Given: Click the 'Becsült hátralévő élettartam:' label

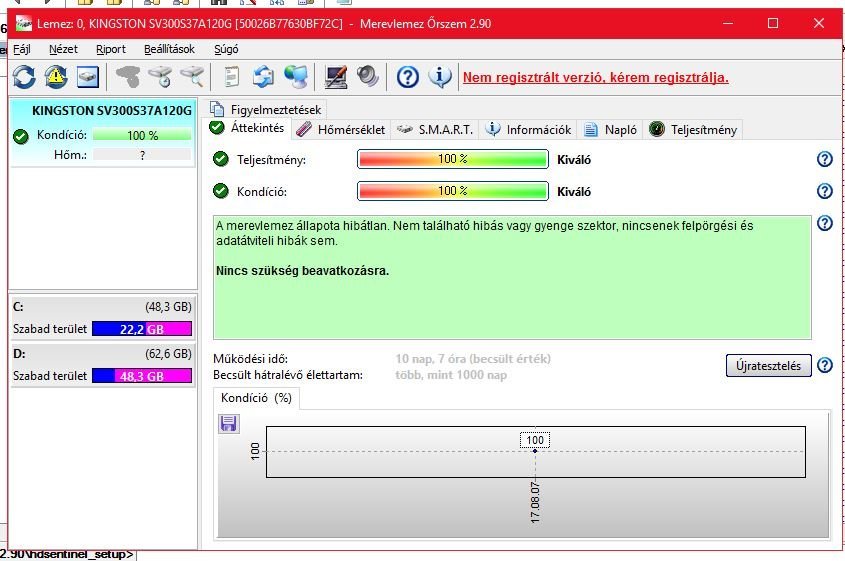Looking at the screenshot, I should click(x=288, y=375).
